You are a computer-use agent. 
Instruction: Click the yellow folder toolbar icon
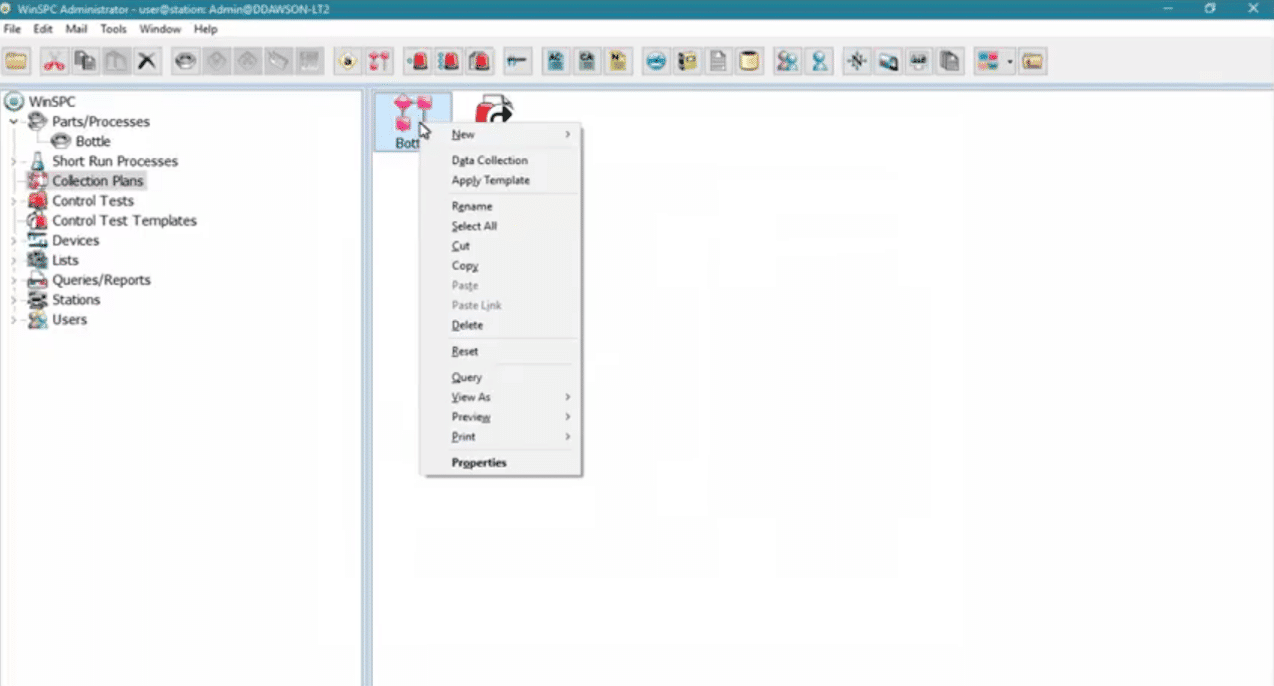pos(17,62)
